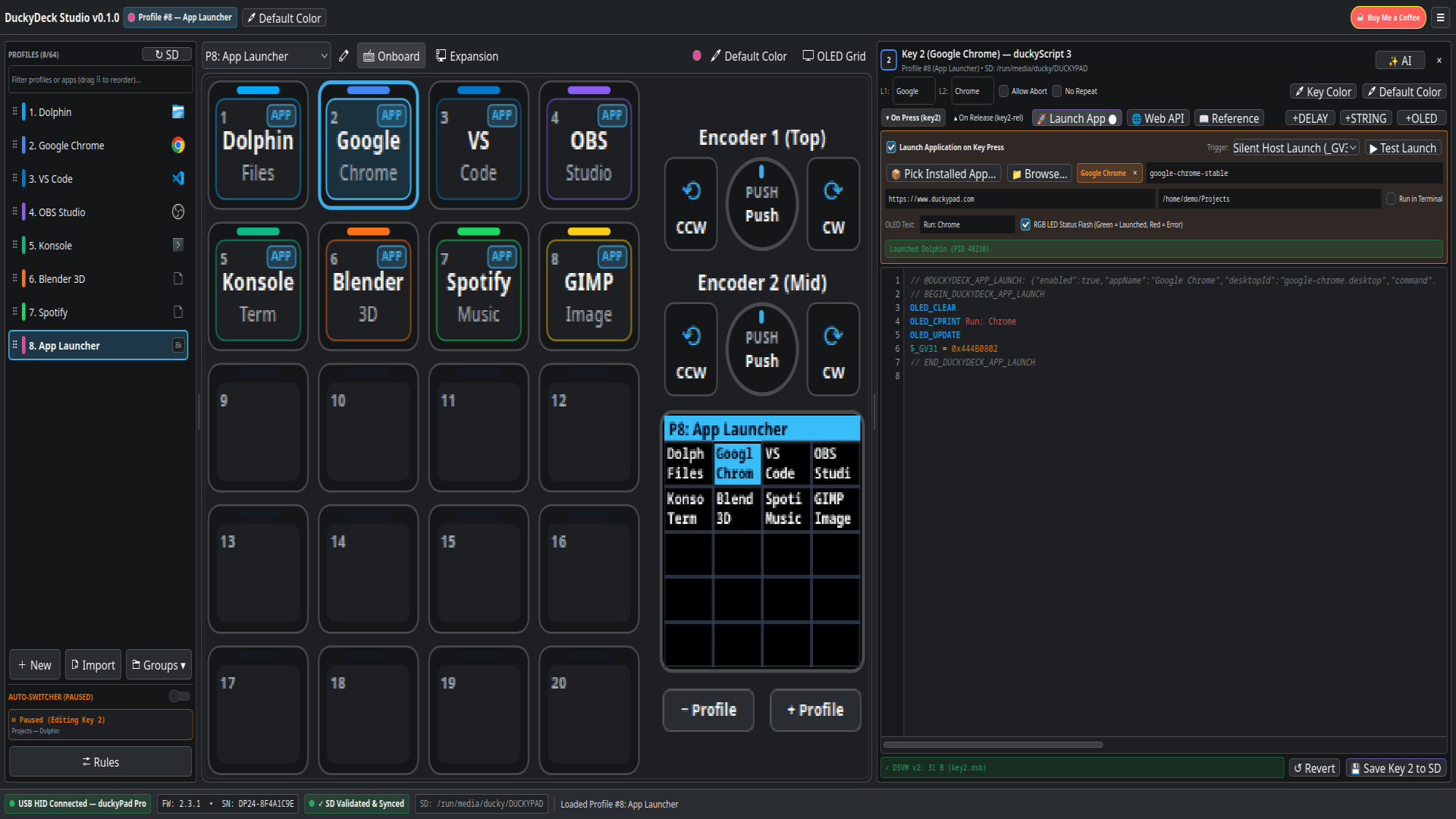Click the Revert button
This screenshot has width=1456, height=819.
pyautogui.click(x=1314, y=768)
